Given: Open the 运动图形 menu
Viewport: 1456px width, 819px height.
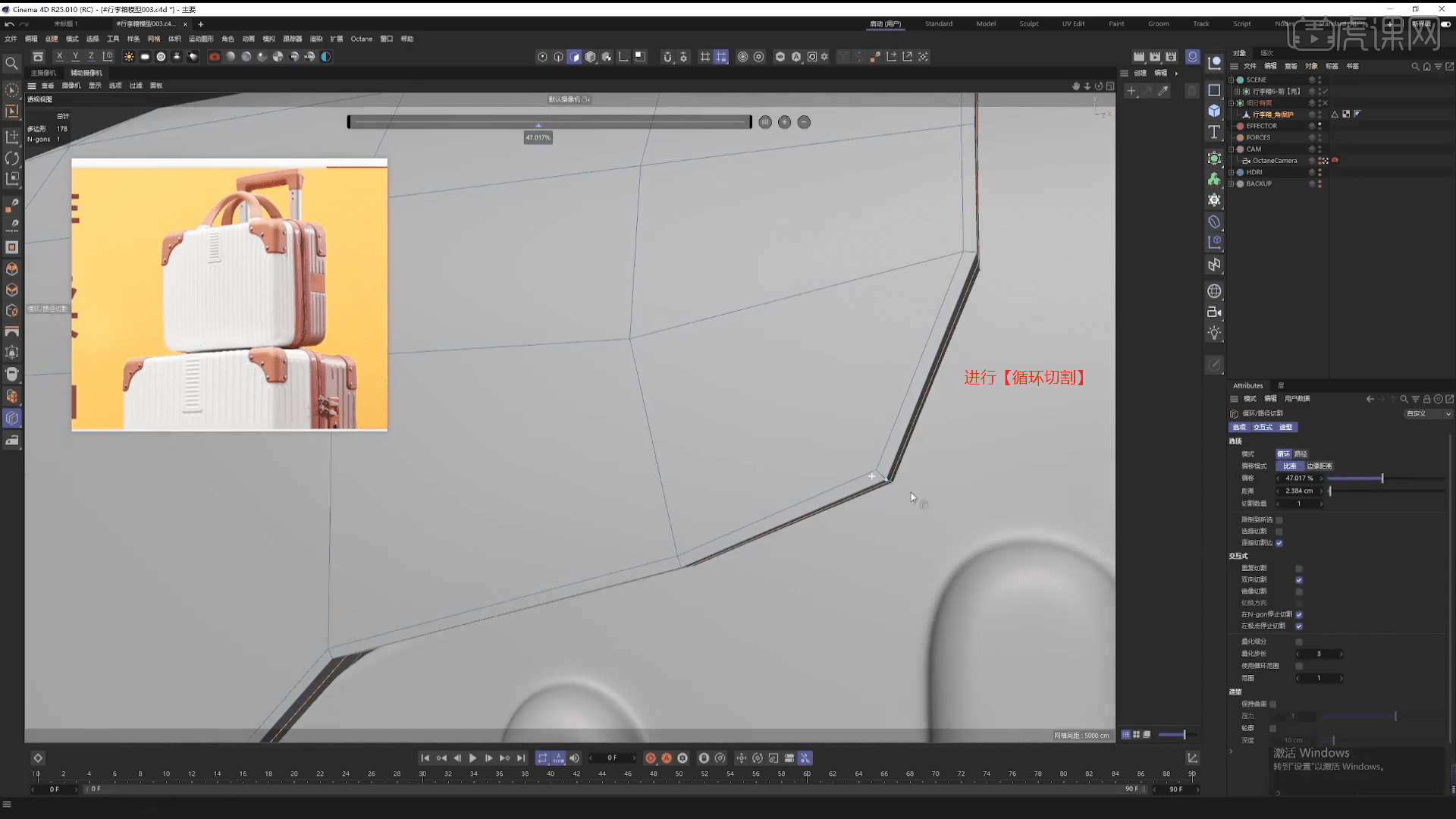Looking at the screenshot, I should tap(201, 39).
